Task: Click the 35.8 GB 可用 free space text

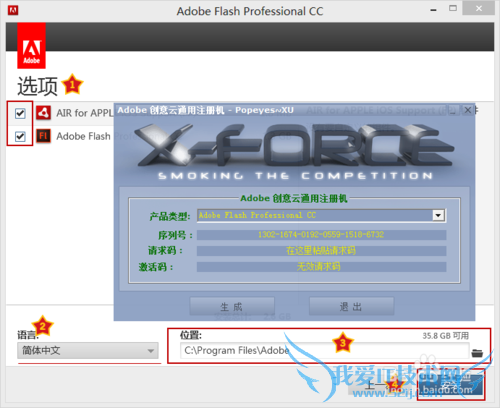Action: click(445, 336)
